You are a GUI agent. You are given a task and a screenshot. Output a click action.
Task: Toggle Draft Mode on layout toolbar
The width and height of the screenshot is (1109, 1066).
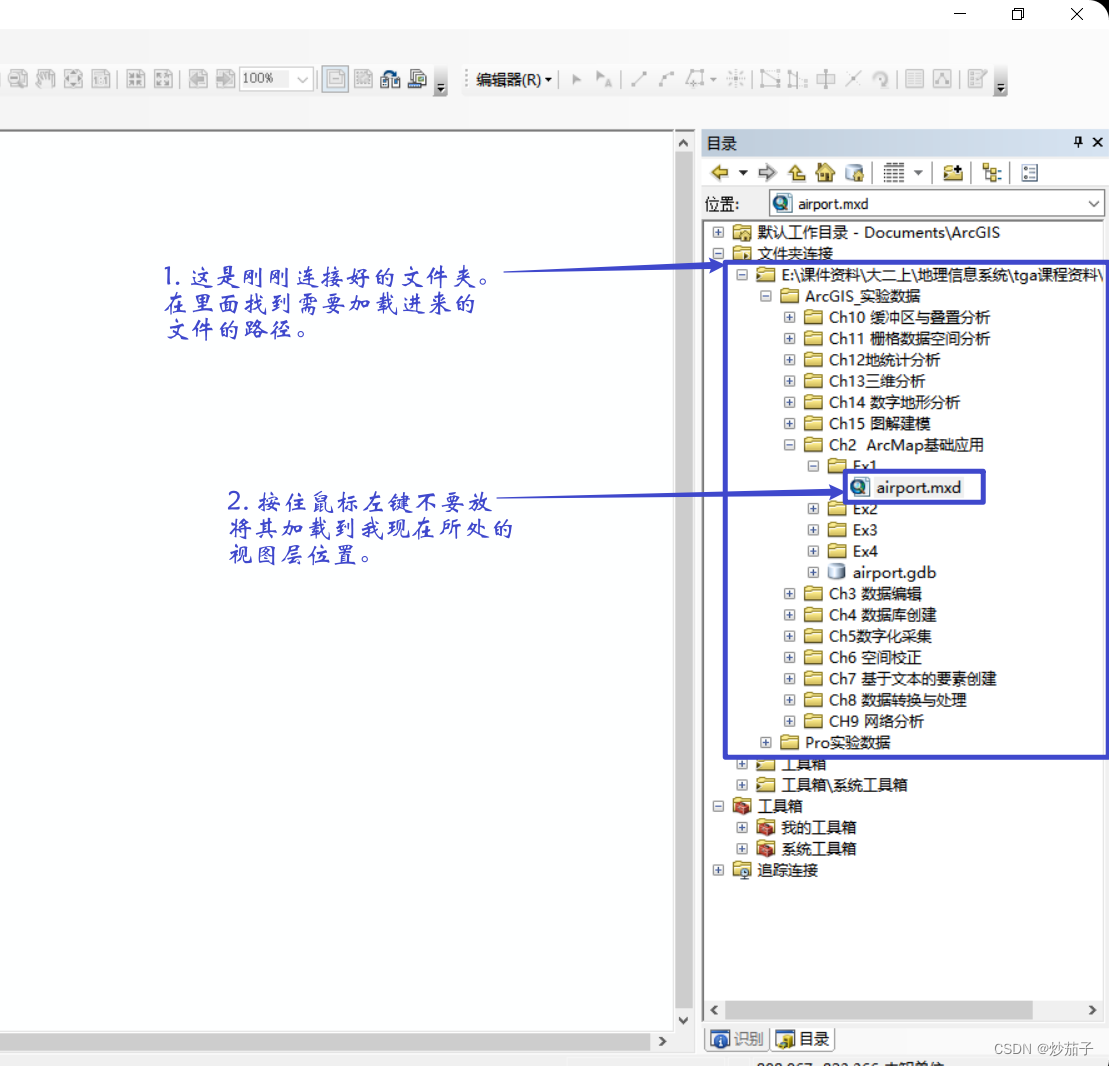(x=335, y=79)
